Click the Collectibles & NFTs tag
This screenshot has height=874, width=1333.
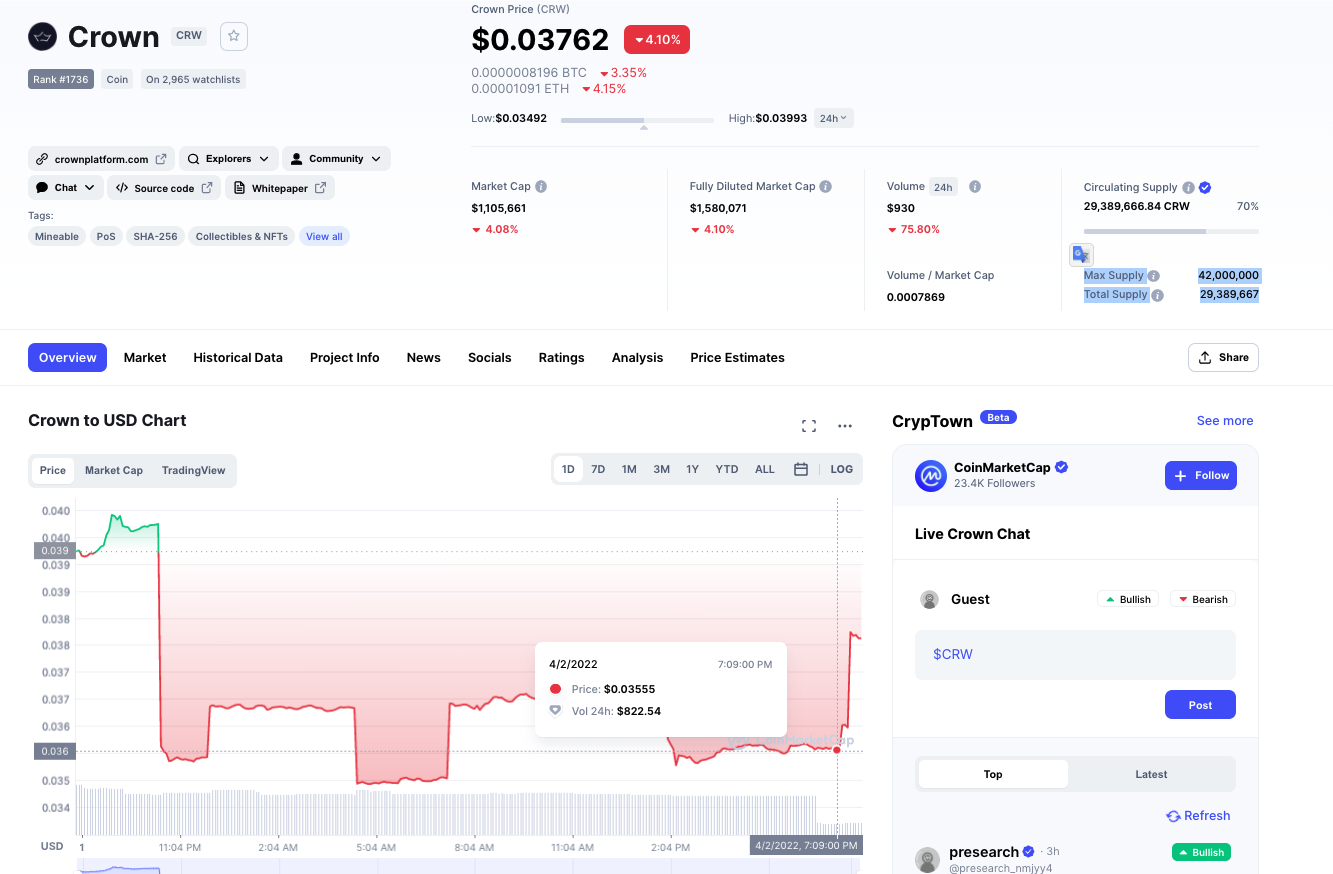tap(241, 237)
